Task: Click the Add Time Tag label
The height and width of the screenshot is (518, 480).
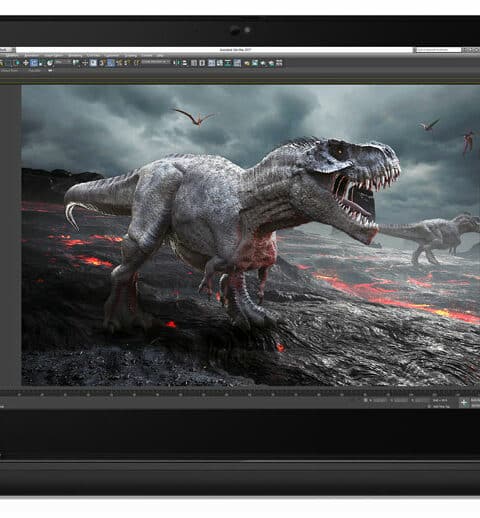Action: pyautogui.click(x=441, y=406)
